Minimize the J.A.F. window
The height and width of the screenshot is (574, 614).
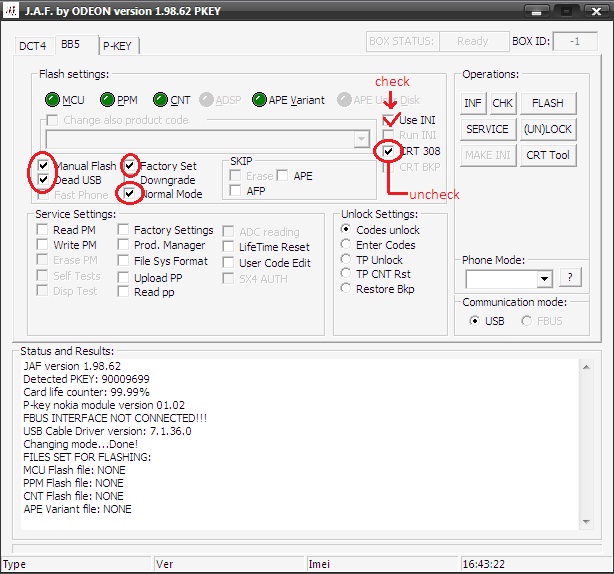pyautogui.click(x=536, y=11)
